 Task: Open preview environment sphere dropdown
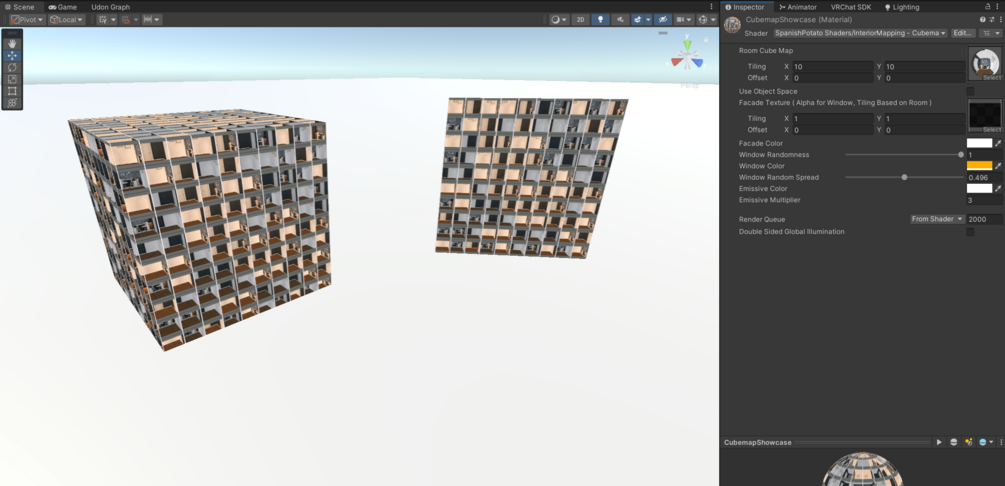coord(986,442)
